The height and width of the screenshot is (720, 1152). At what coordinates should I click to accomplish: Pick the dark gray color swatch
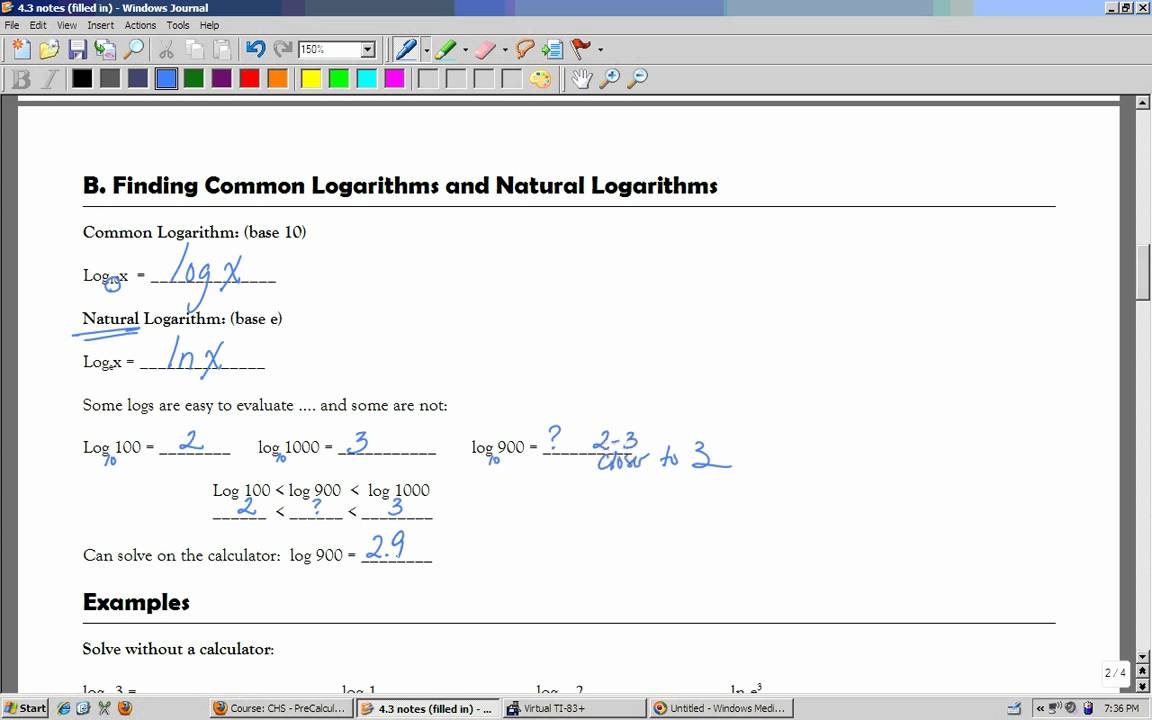pyautogui.click(x=110, y=79)
